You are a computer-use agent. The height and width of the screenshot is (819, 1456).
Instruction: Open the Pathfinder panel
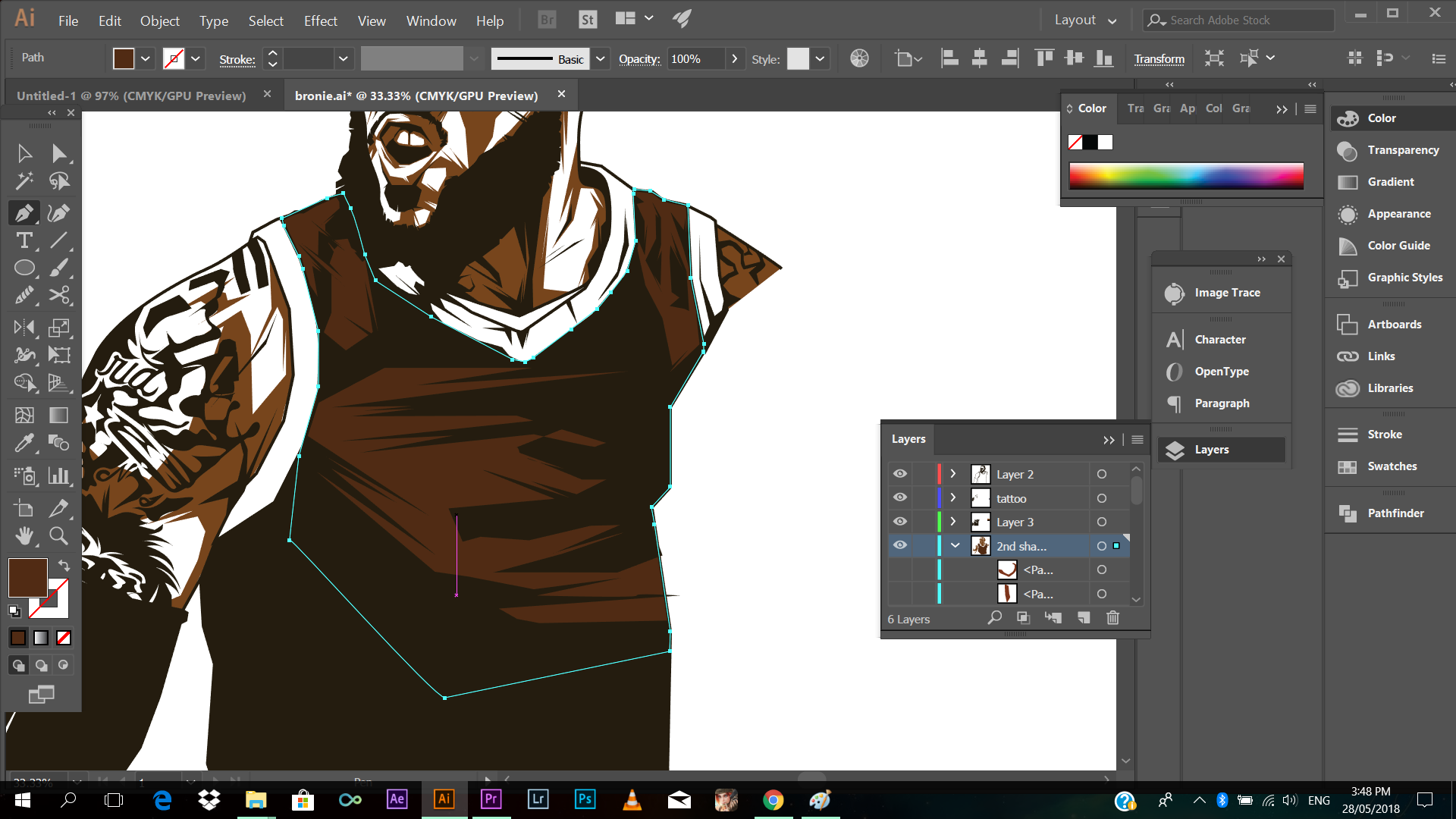[1389, 513]
